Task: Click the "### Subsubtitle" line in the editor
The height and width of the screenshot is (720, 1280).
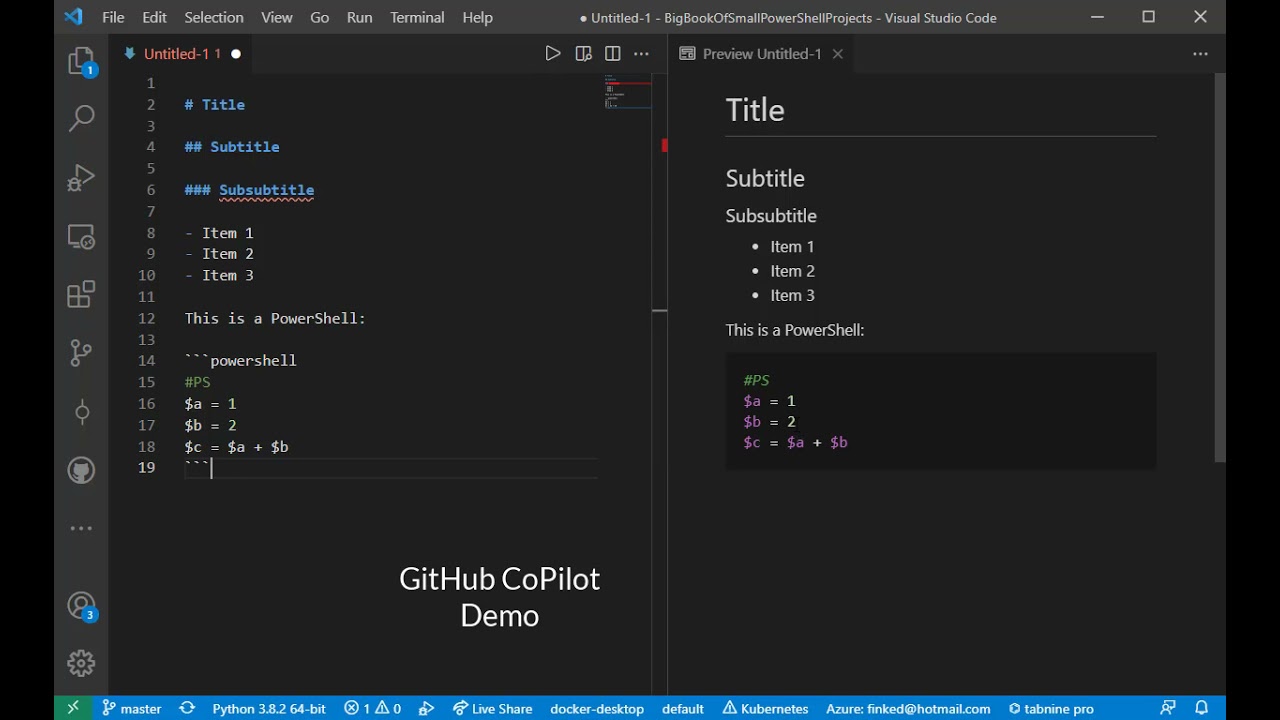Action: (x=249, y=190)
